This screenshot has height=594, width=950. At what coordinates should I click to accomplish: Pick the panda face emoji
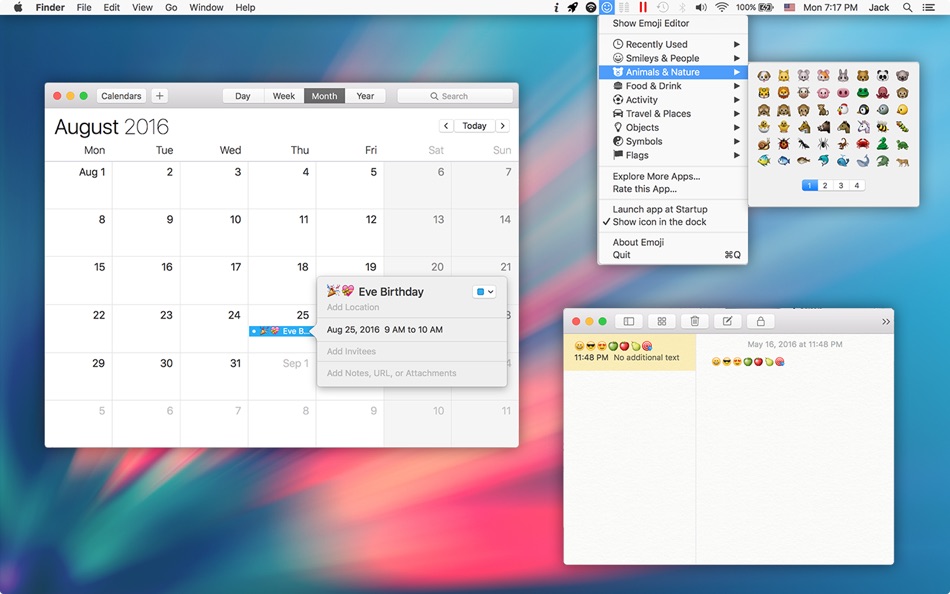(x=883, y=76)
